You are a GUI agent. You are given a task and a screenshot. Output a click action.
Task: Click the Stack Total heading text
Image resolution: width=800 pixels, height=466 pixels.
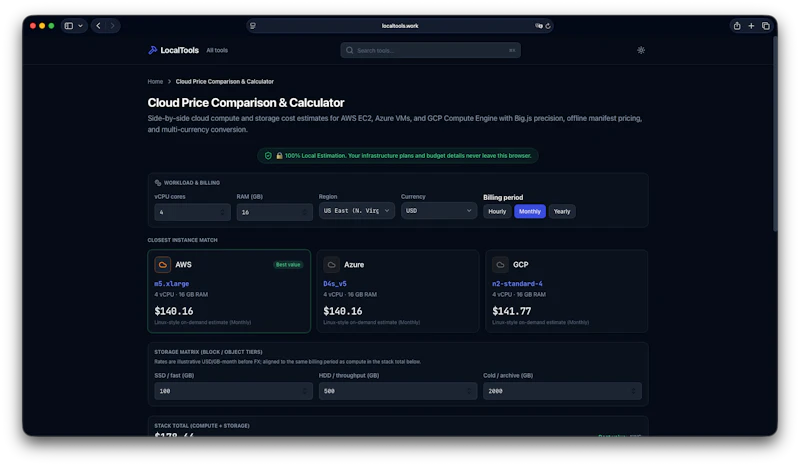click(x=202, y=426)
